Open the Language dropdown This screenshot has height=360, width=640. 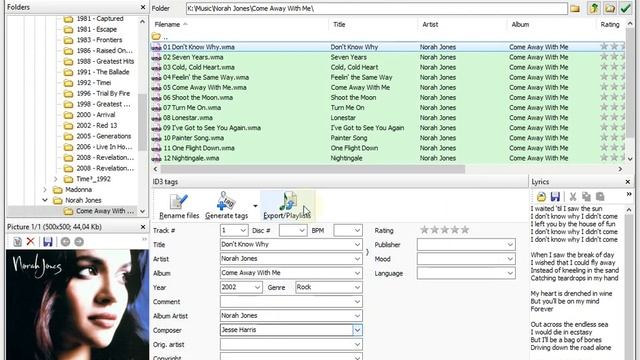click(x=510, y=273)
